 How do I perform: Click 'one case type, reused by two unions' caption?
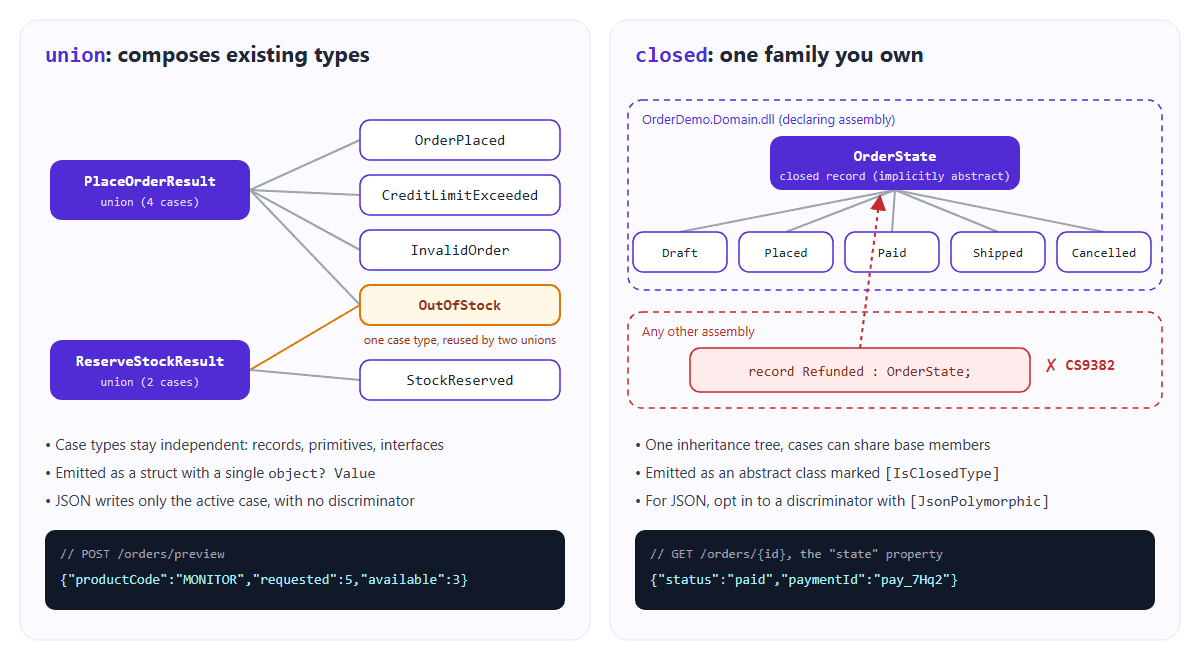tap(460, 340)
